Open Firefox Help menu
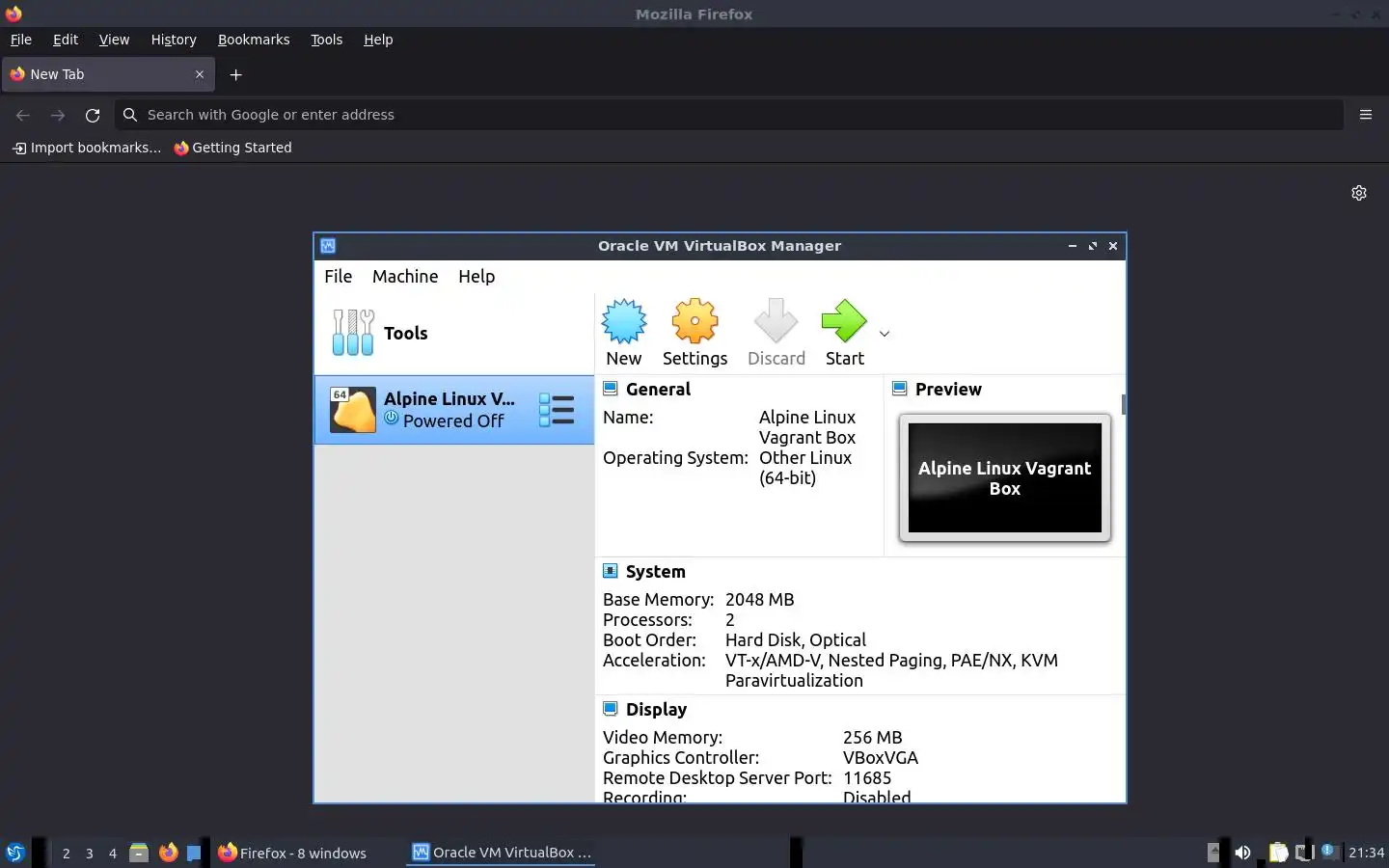The width and height of the screenshot is (1389, 868). (378, 40)
